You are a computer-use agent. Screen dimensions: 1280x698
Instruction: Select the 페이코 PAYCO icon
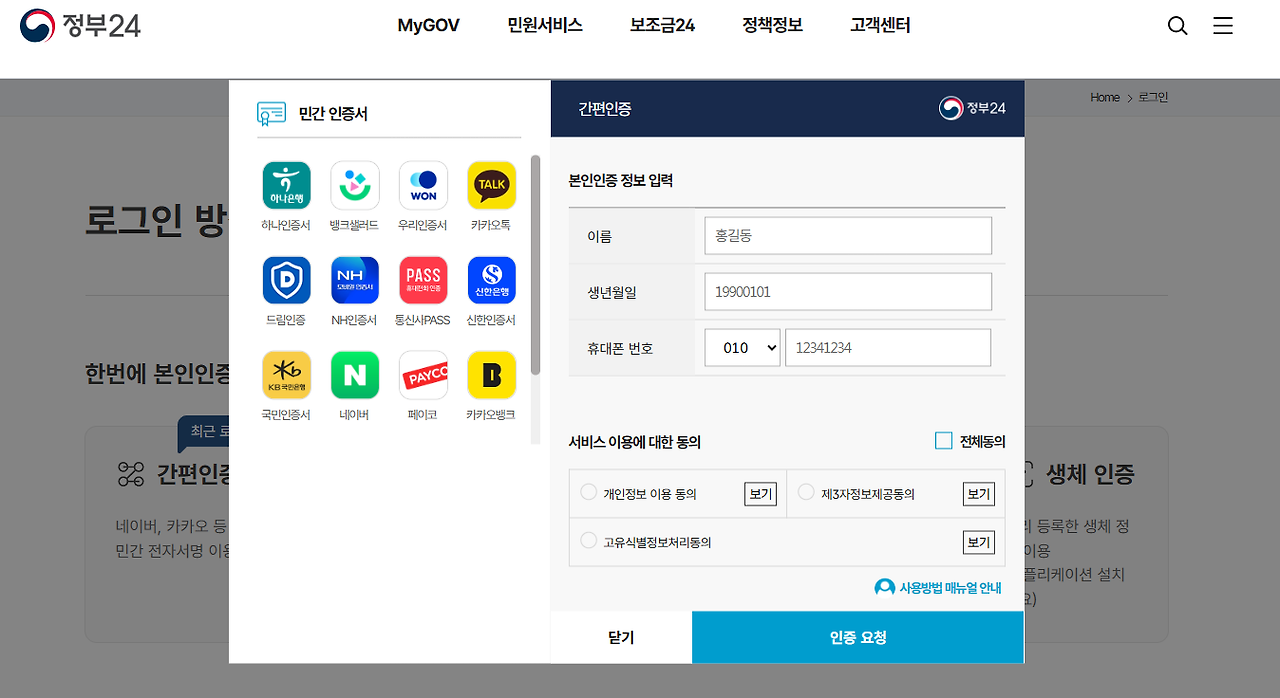(423, 375)
